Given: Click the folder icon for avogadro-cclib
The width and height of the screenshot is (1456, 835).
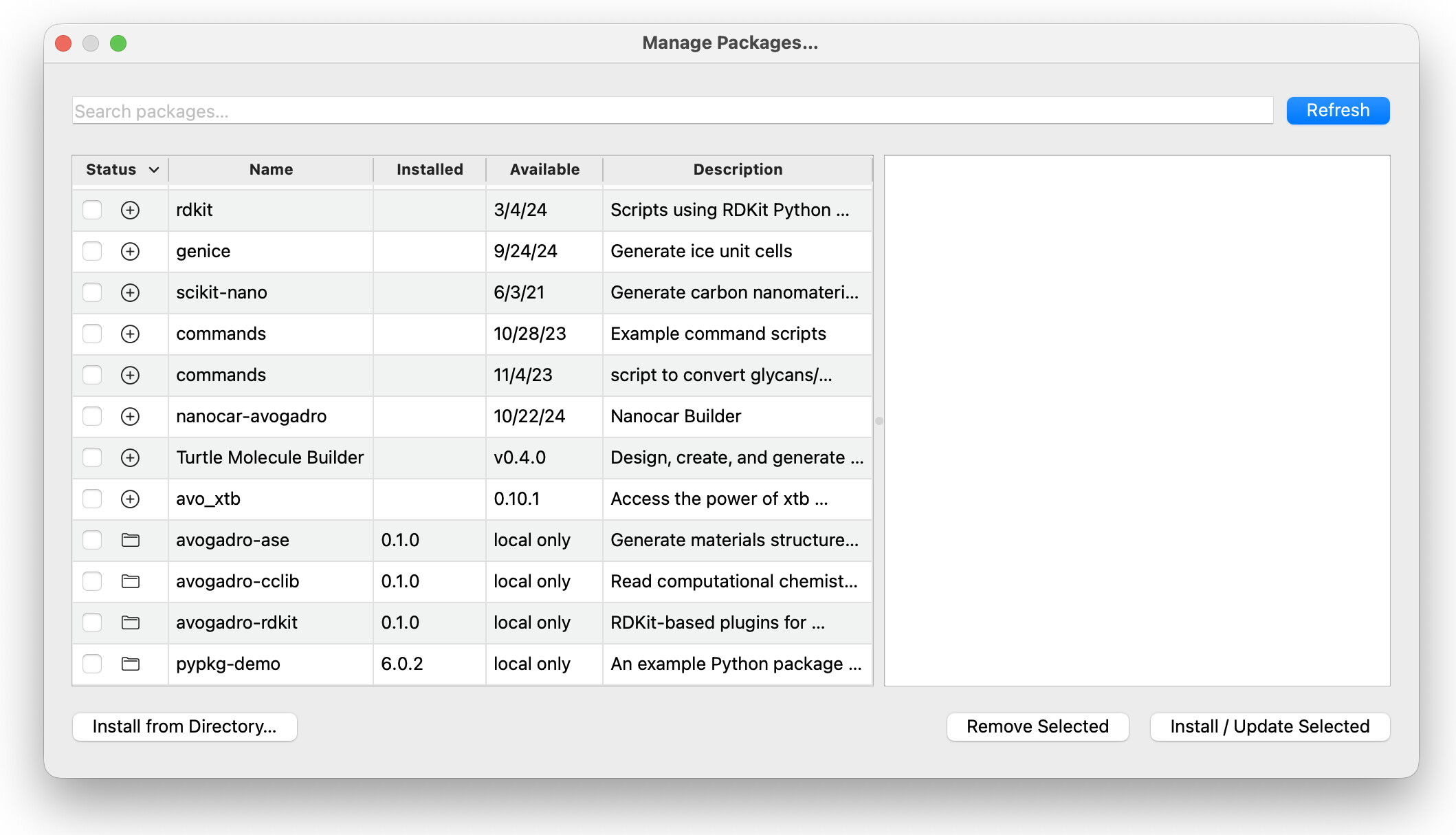Looking at the screenshot, I should (130, 581).
